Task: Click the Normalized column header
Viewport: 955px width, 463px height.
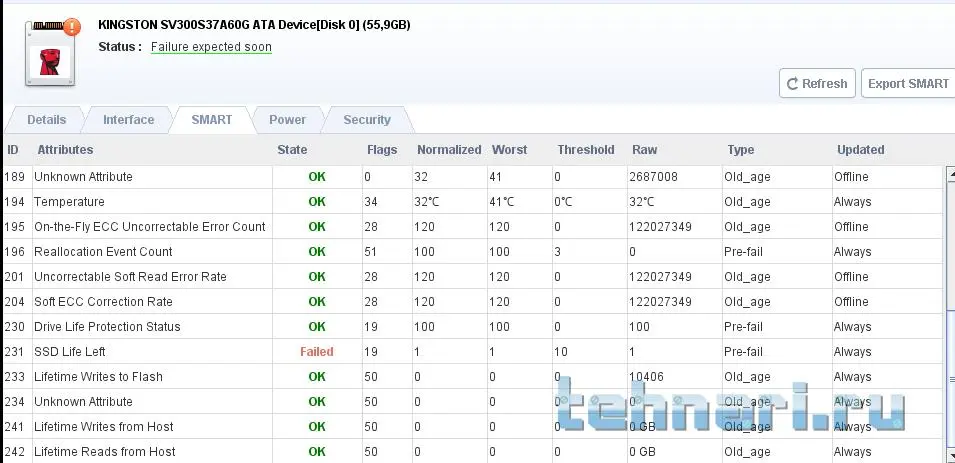Action: tap(449, 150)
